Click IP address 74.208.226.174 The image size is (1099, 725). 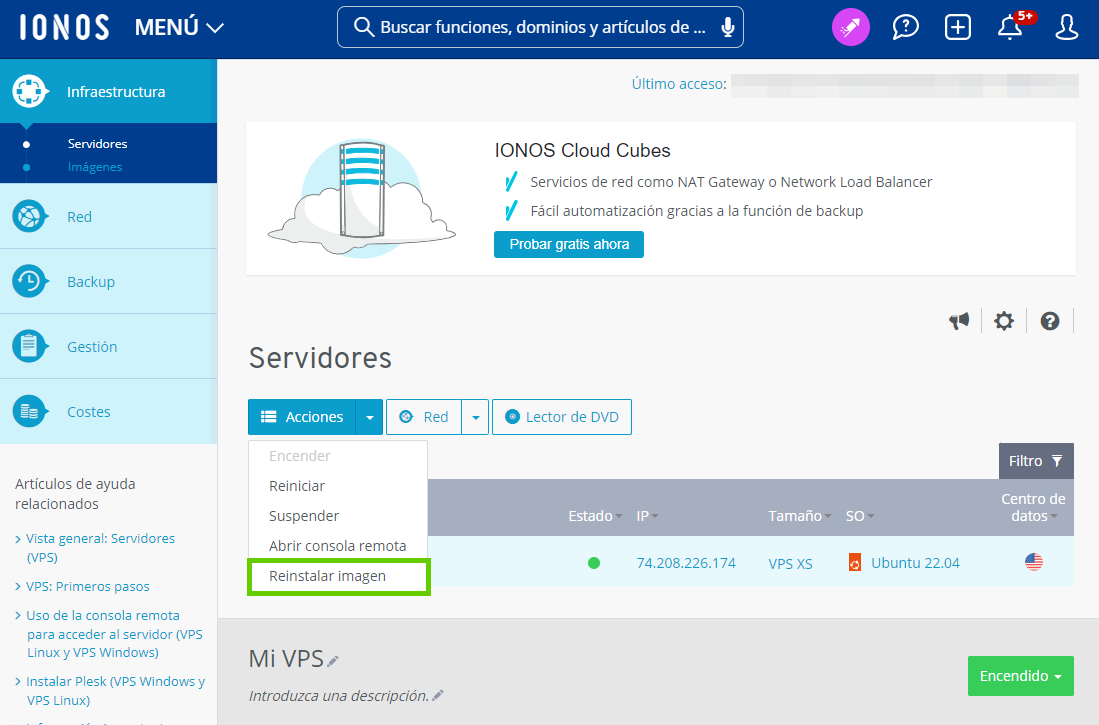pyautogui.click(x=686, y=563)
